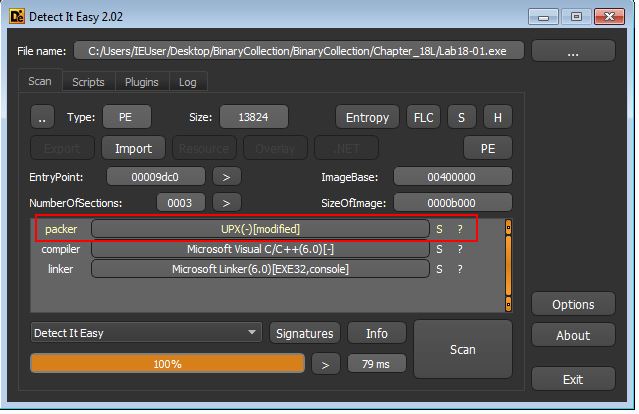Click the Entropy button

click(x=367, y=117)
